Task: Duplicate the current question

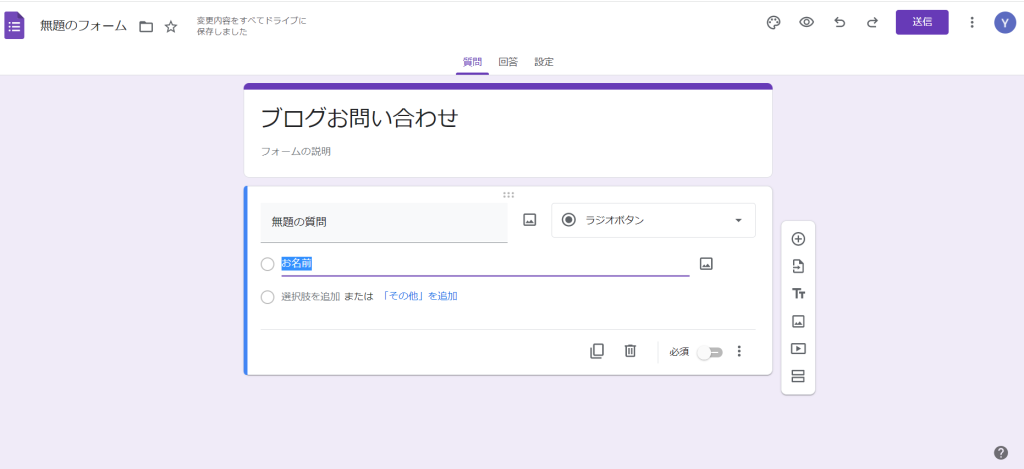Action: [597, 351]
